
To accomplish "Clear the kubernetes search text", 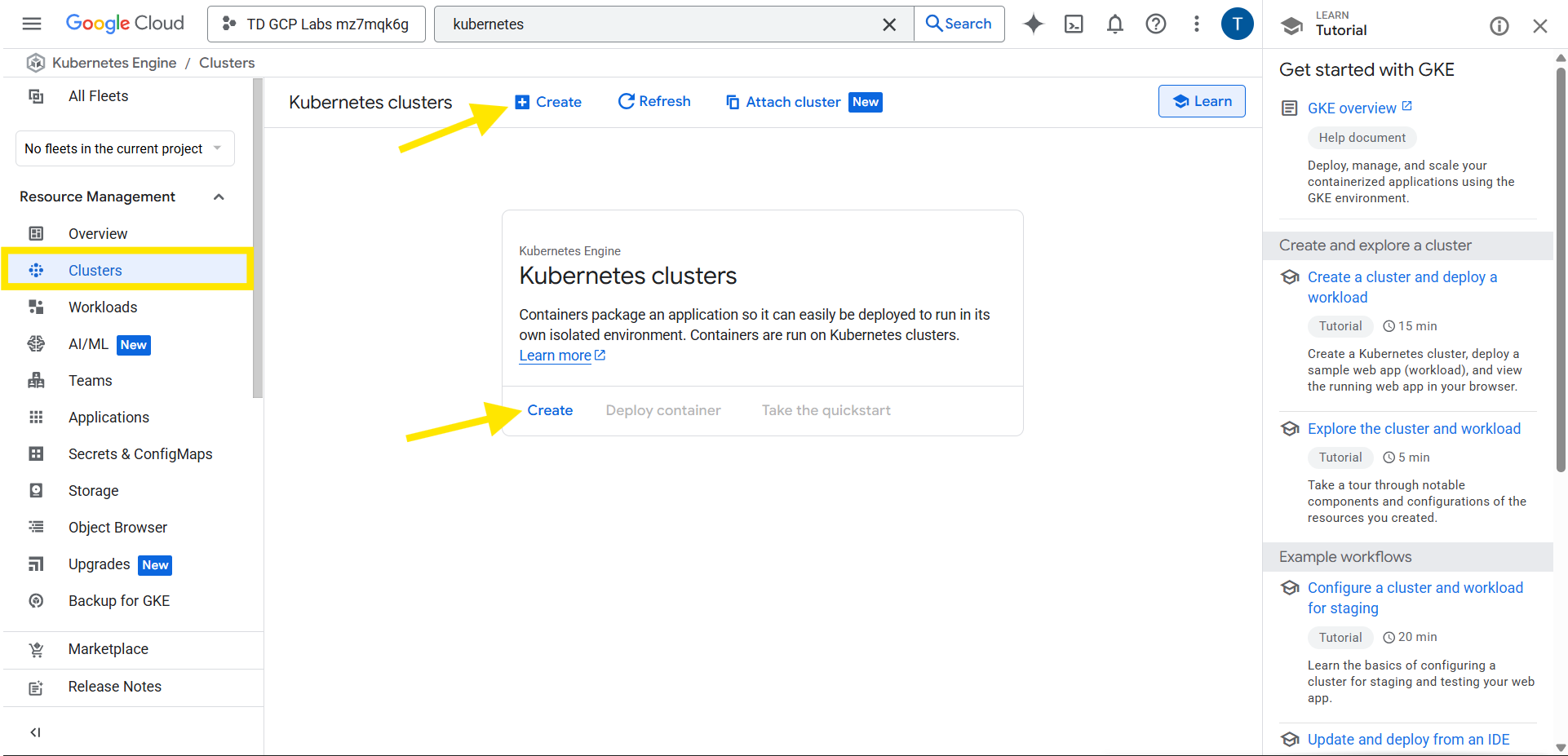I will 889,24.
